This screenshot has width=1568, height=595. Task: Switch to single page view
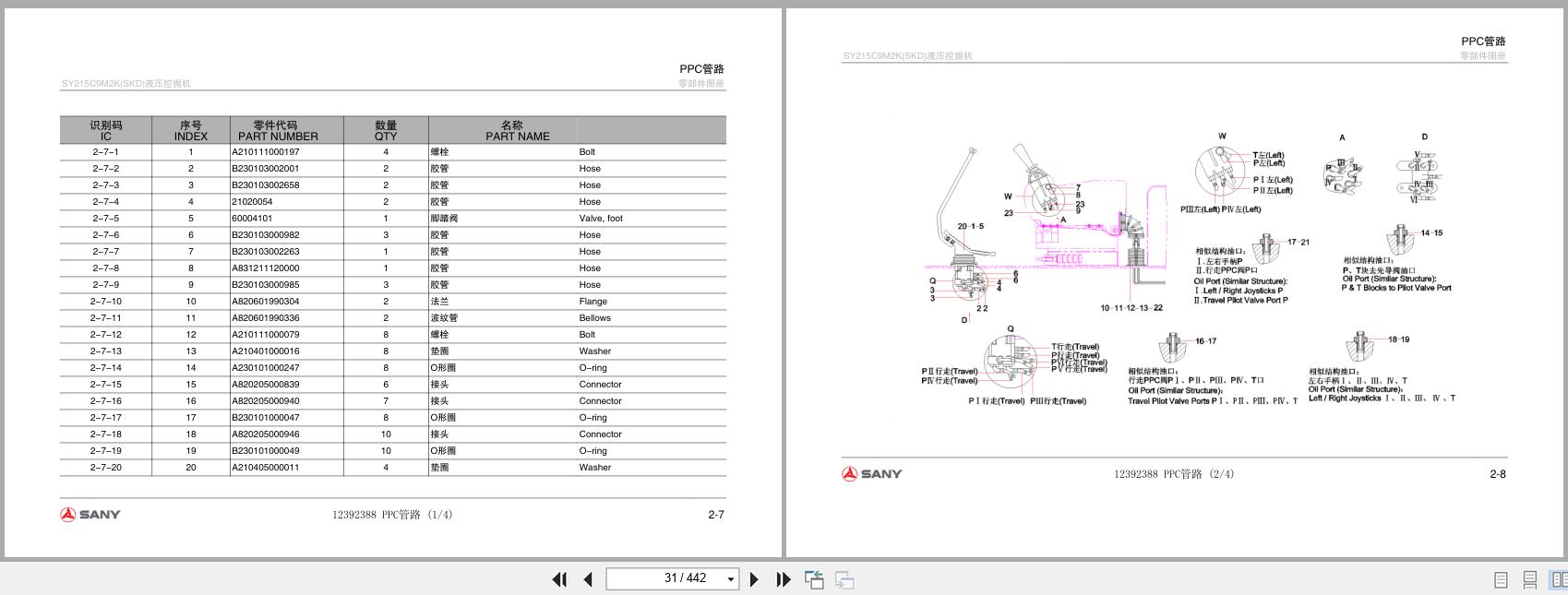click(1501, 580)
